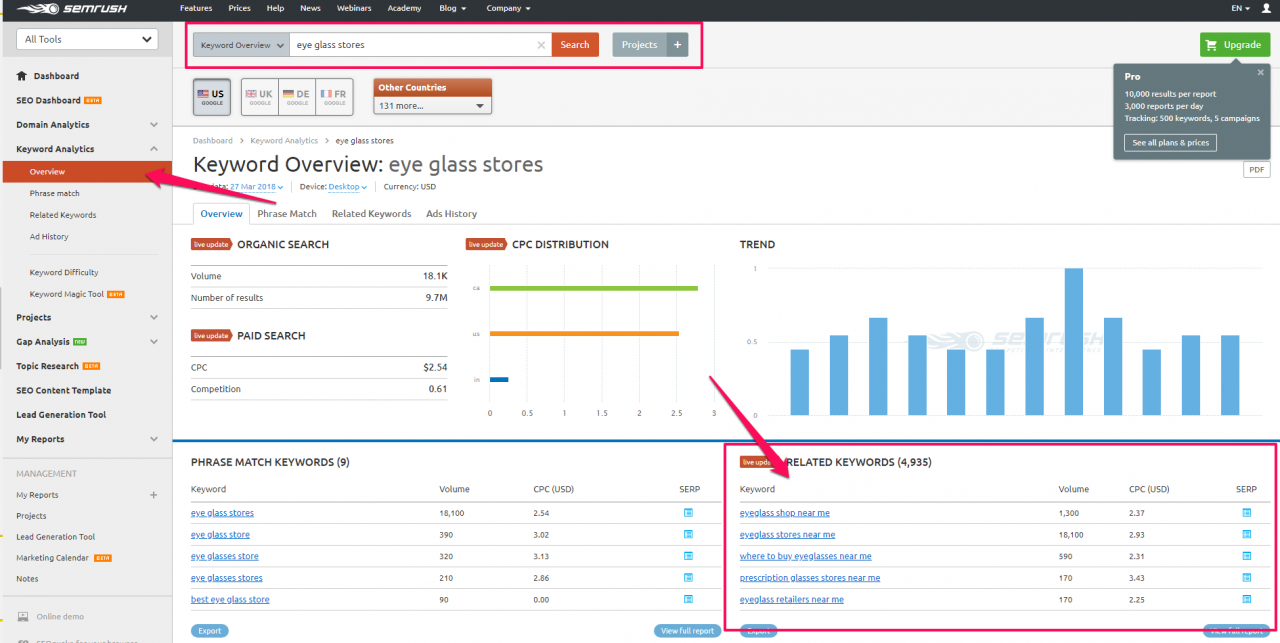Close the Pro plan popup

(1261, 72)
